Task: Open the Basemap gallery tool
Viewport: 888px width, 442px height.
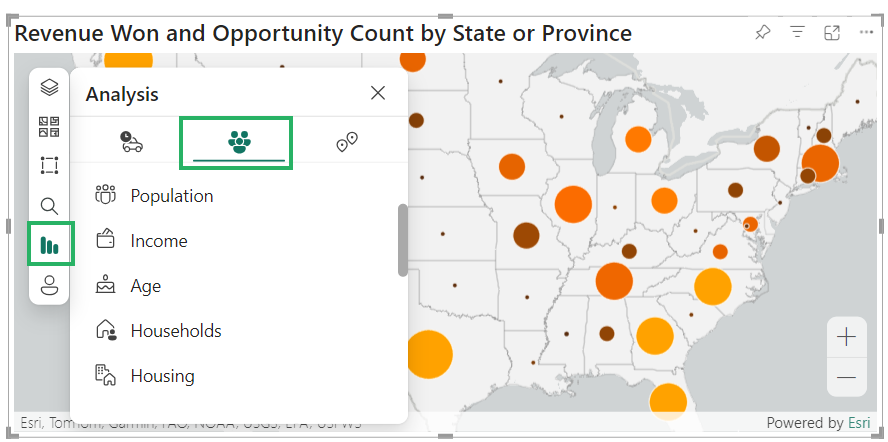Action: pos(49,127)
